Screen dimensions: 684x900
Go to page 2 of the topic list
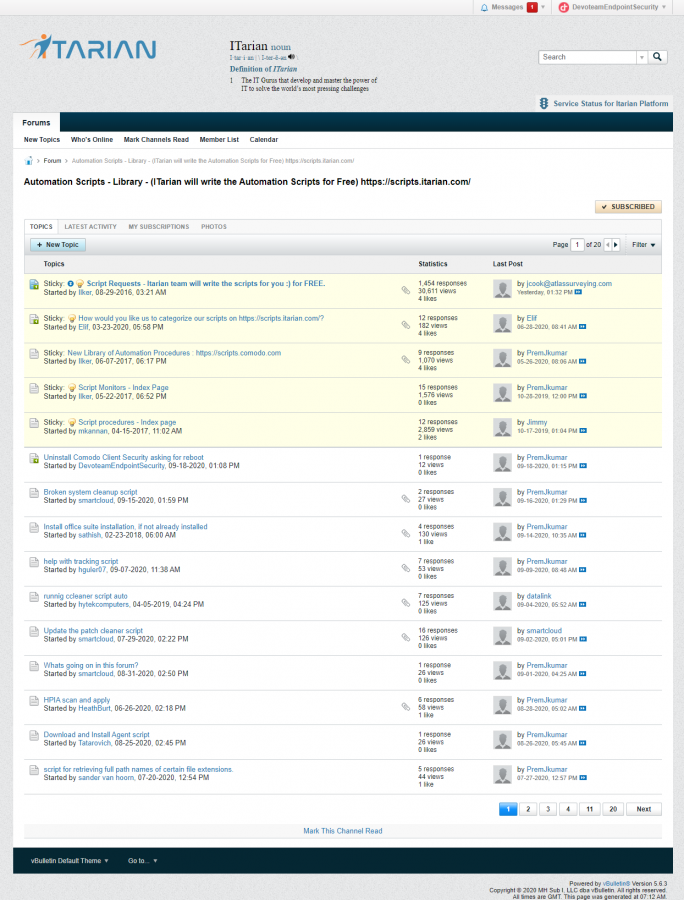pyautogui.click(x=528, y=809)
